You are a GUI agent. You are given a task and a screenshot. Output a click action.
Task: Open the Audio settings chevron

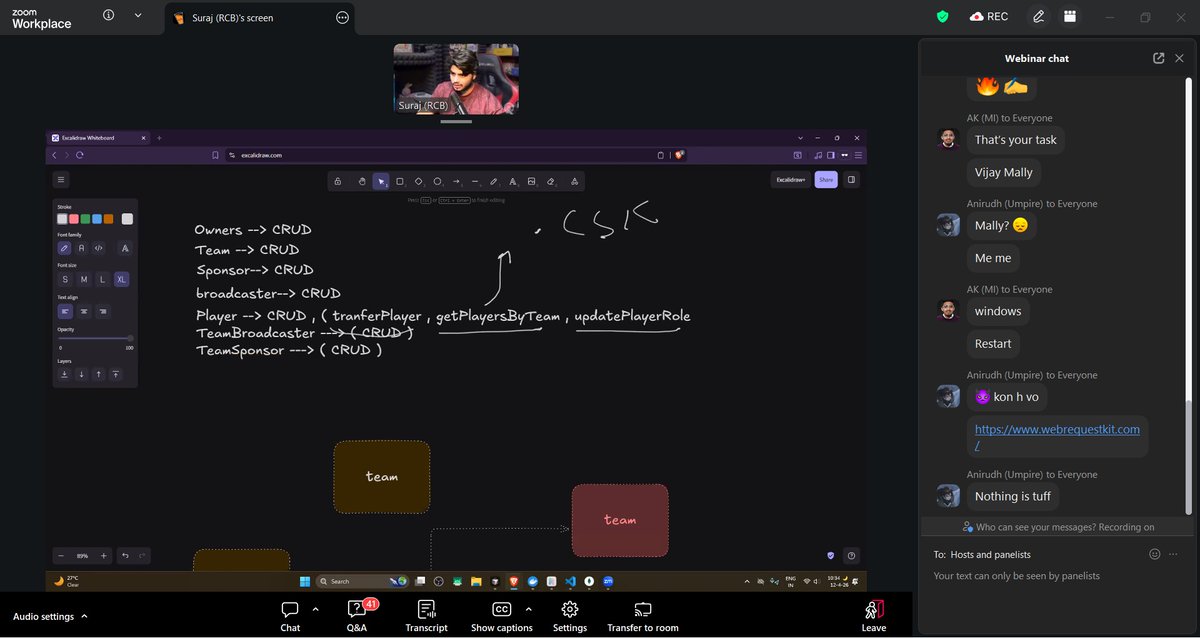pos(83,616)
